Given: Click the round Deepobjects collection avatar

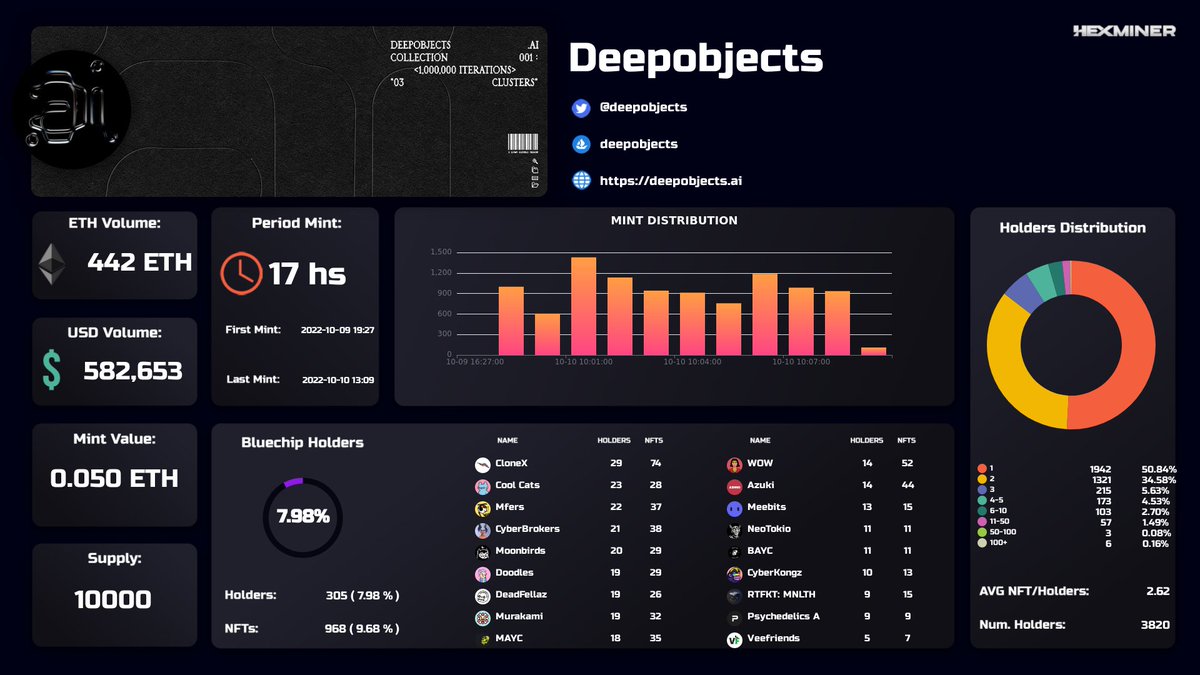Looking at the screenshot, I should [72, 110].
